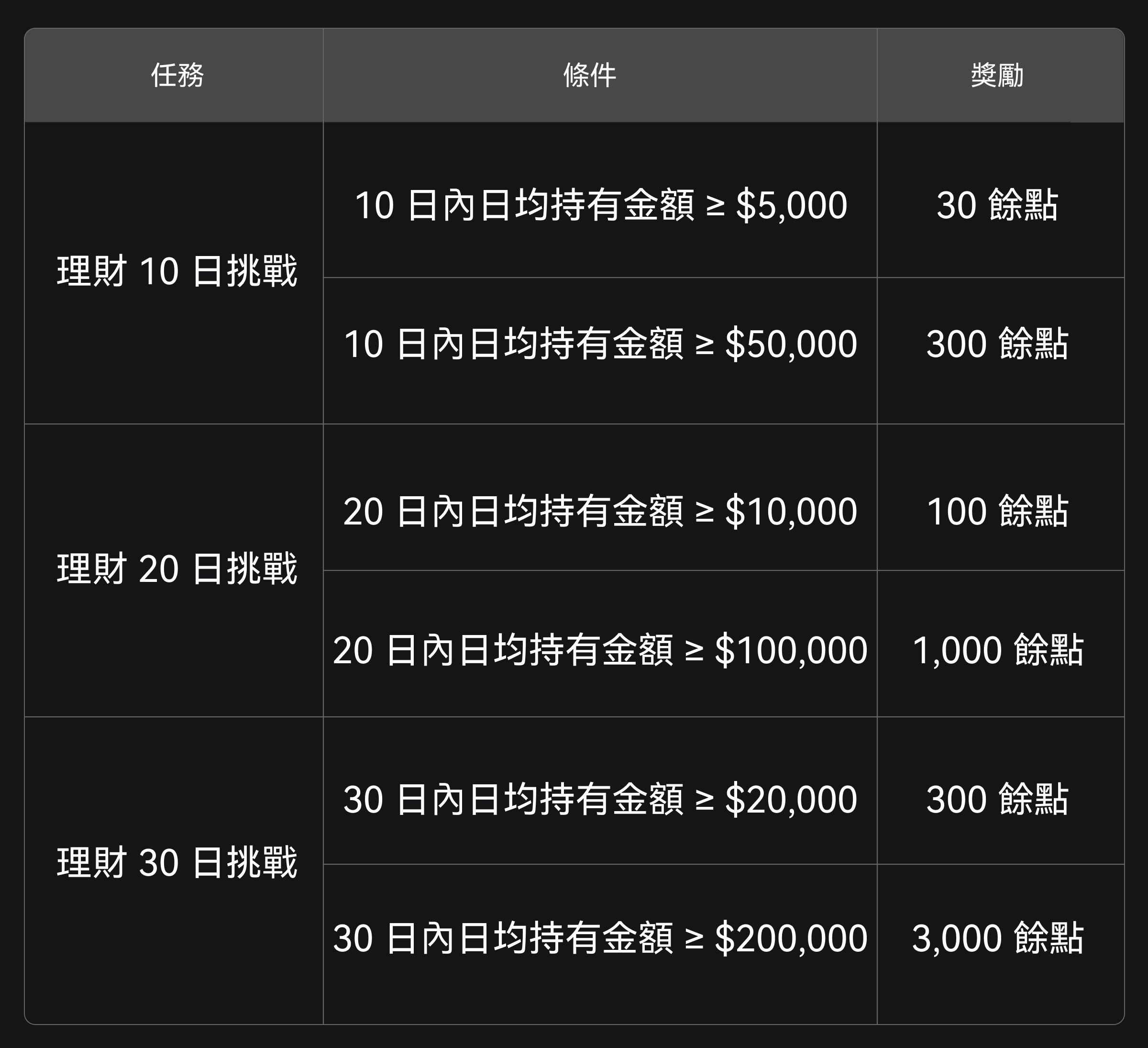Click the 10 日內日均持有金額 ≥ $5,000 condition
The image size is (1148, 1048).
coord(600,205)
